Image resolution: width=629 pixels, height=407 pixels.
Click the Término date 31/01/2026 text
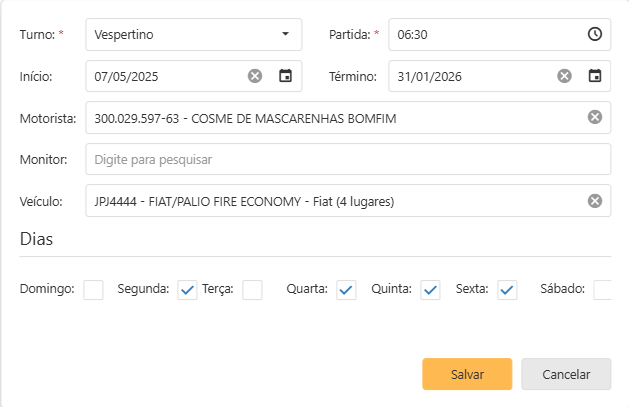pos(429,77)
